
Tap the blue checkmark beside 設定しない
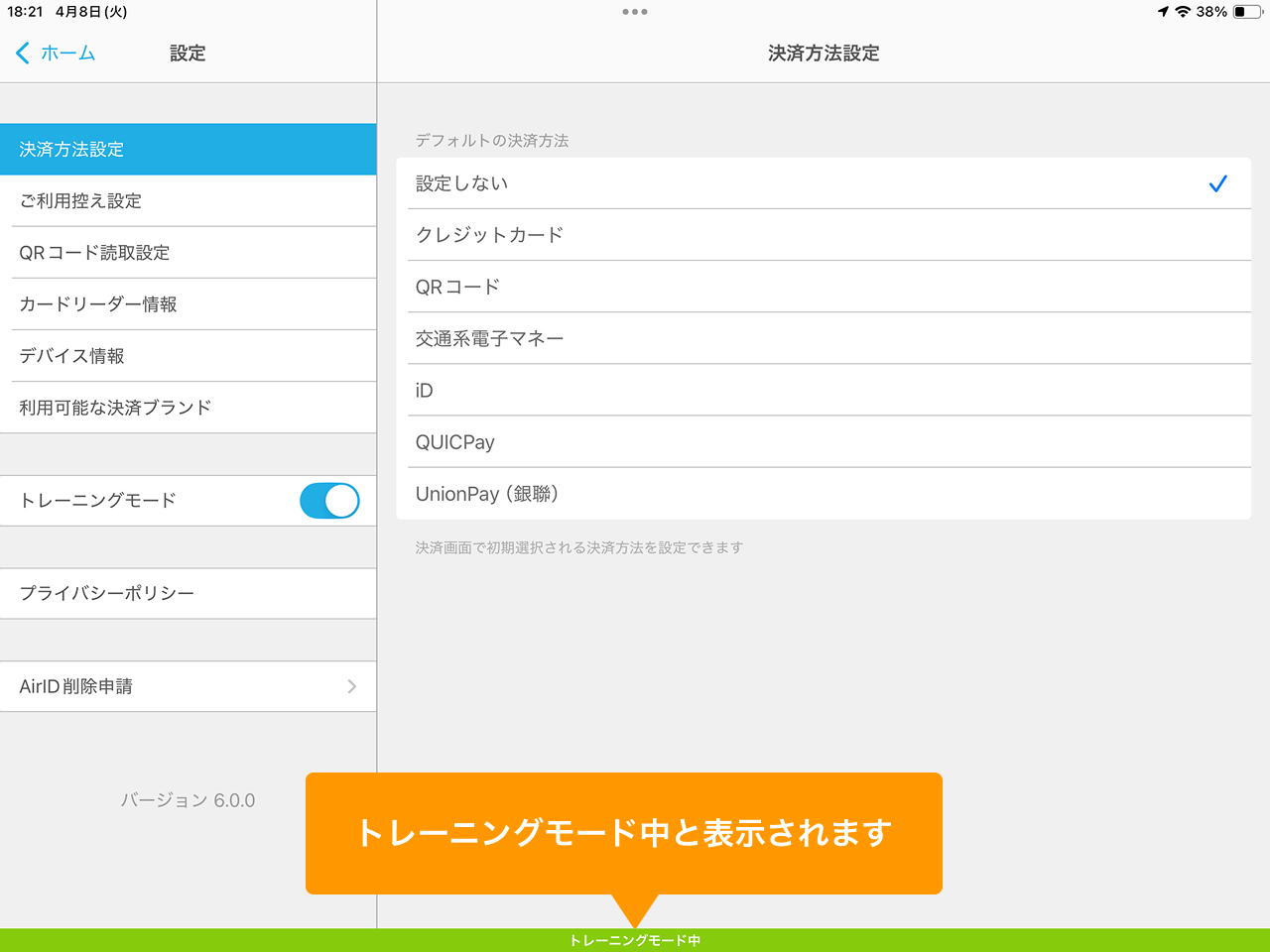[x=1217, y=183]
